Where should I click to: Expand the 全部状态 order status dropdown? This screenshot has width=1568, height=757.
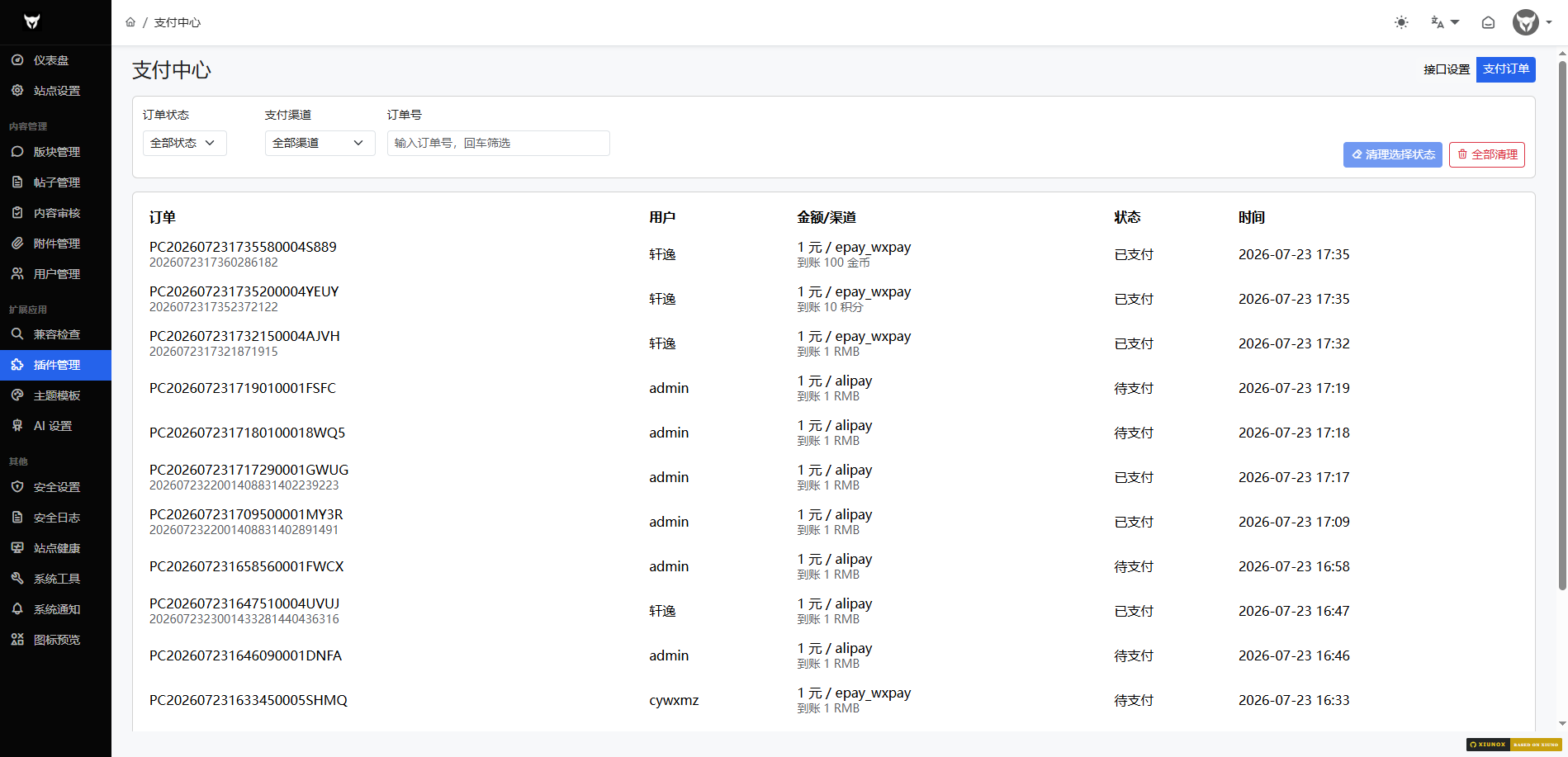pyautogui.click(x=184, y=143)
